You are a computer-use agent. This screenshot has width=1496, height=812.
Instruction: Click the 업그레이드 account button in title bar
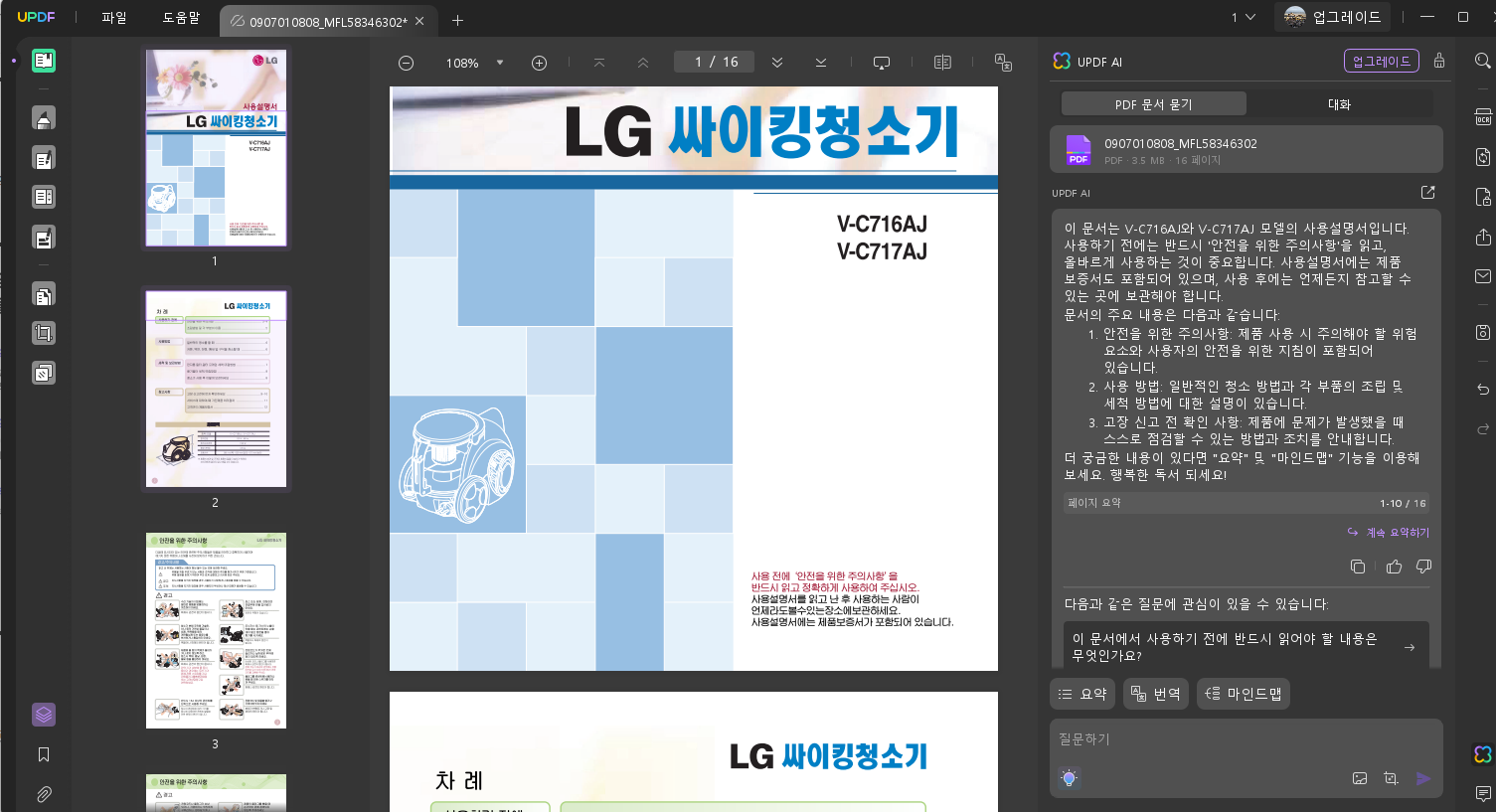click(x=1333, y=17)
